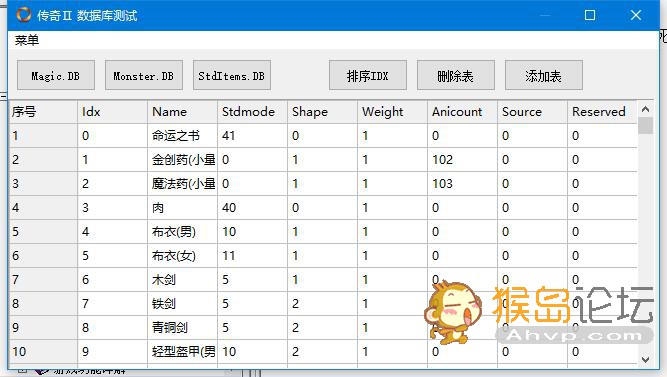The width and height of the screenshot is (667, 377).
Task: Maximize the database test window
Action: tap(590, 15)
